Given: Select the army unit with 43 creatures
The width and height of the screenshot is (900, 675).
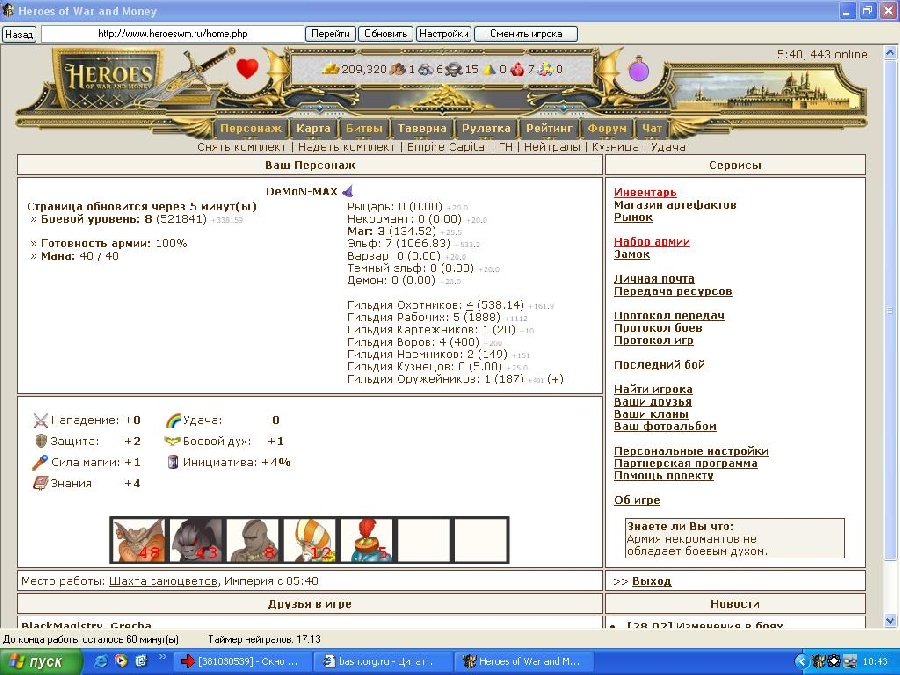Looking at the screenshot, I should click(x=196, y=540).
